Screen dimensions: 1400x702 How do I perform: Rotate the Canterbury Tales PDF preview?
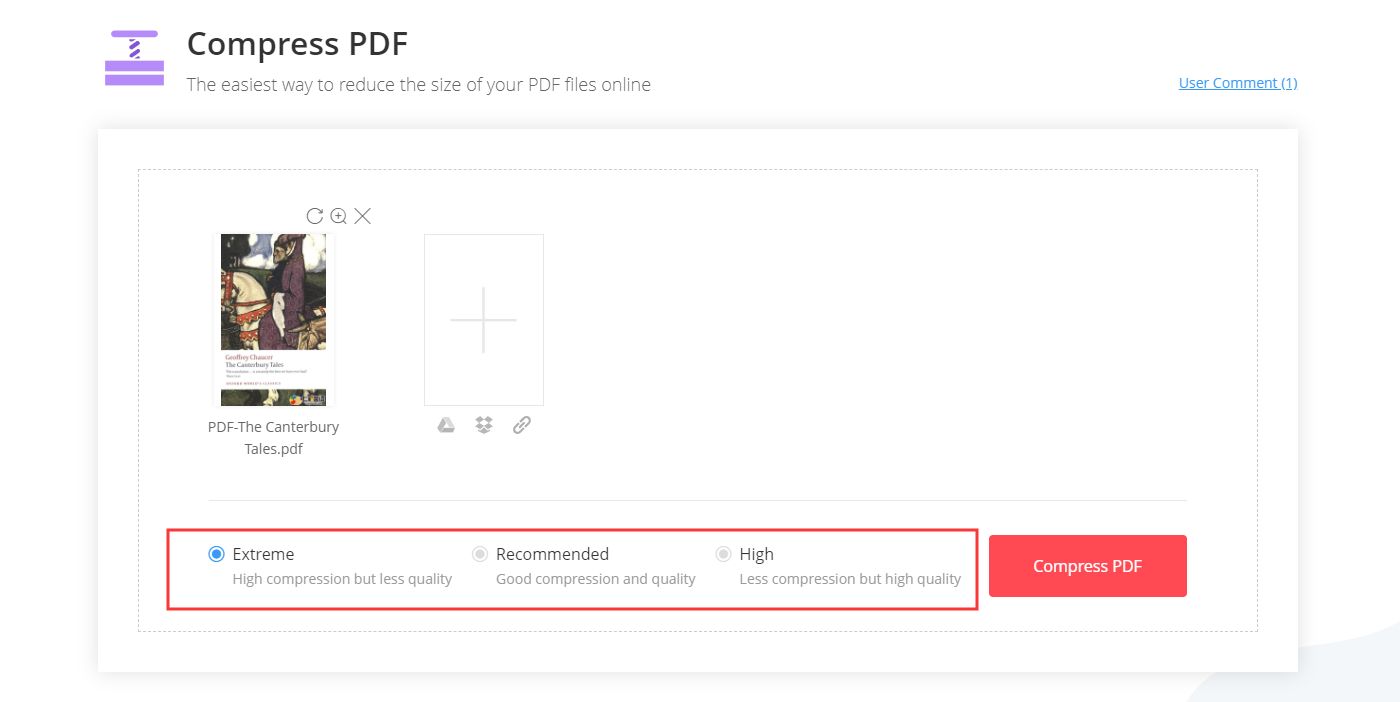tap(315, 215)
